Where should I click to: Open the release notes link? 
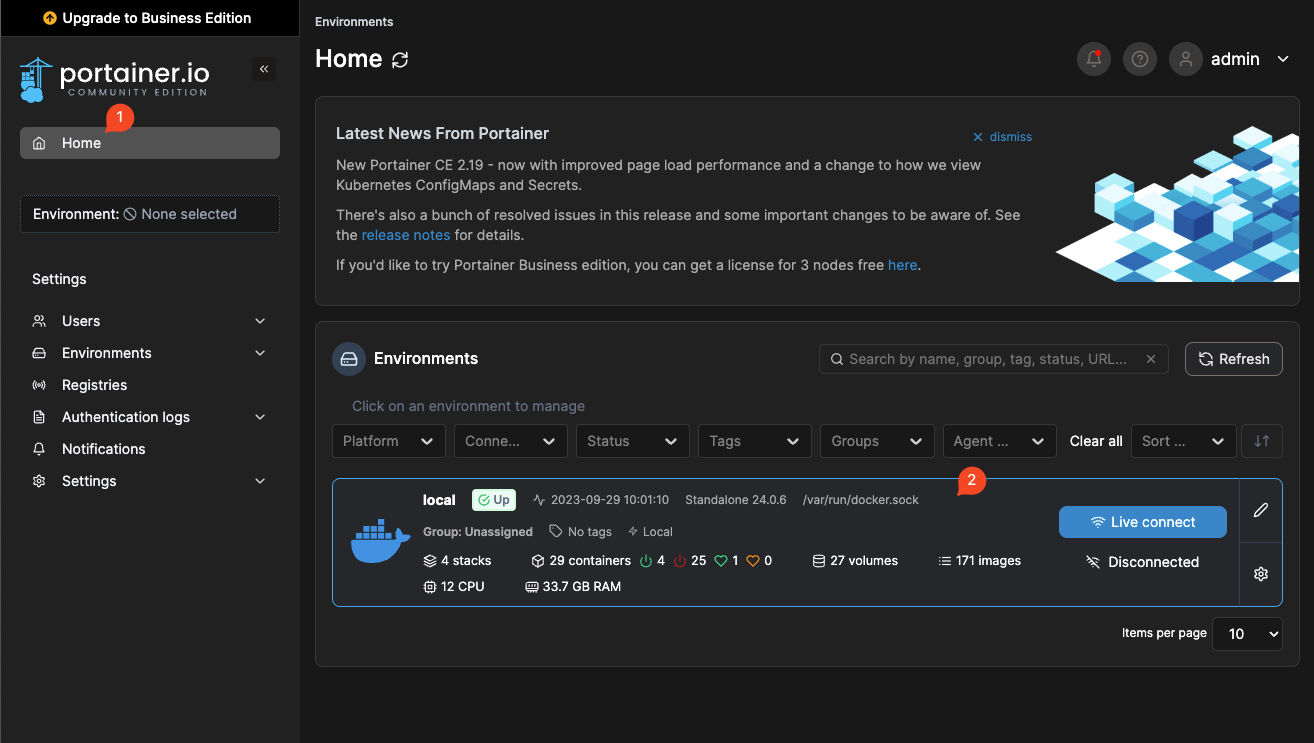tap(406, 235)
